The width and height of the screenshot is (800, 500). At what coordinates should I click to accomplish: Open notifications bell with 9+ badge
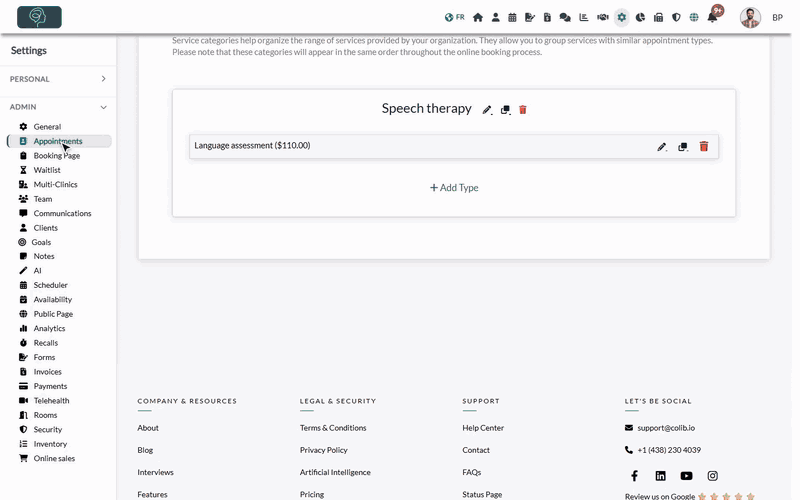(x=713, y=17)
